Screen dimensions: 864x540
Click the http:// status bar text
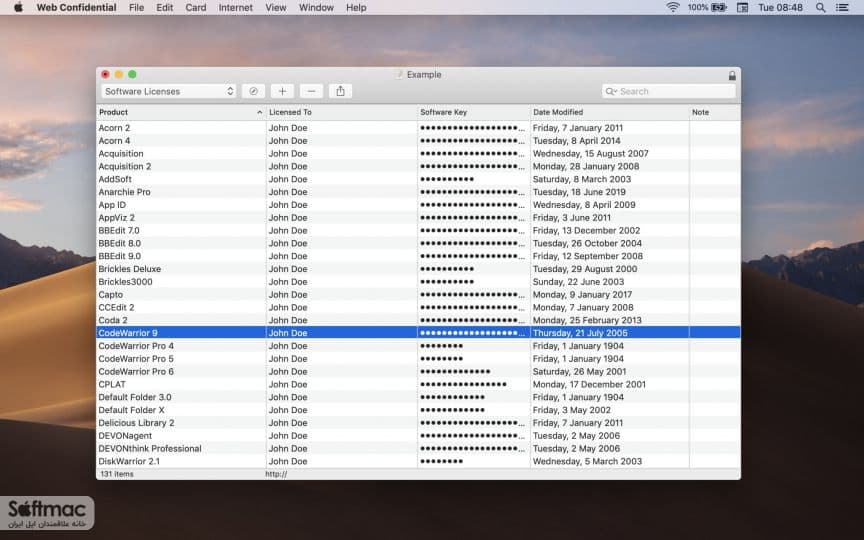click(276, 474)
